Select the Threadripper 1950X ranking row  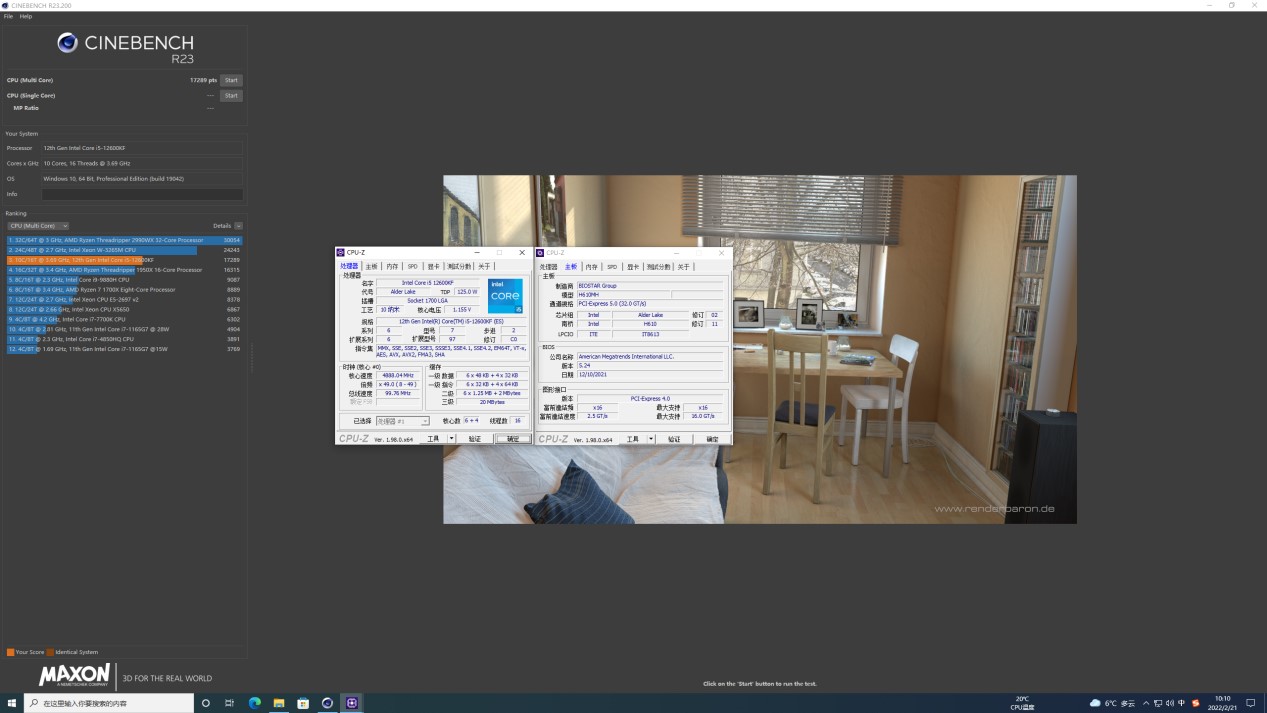point(124,270)
